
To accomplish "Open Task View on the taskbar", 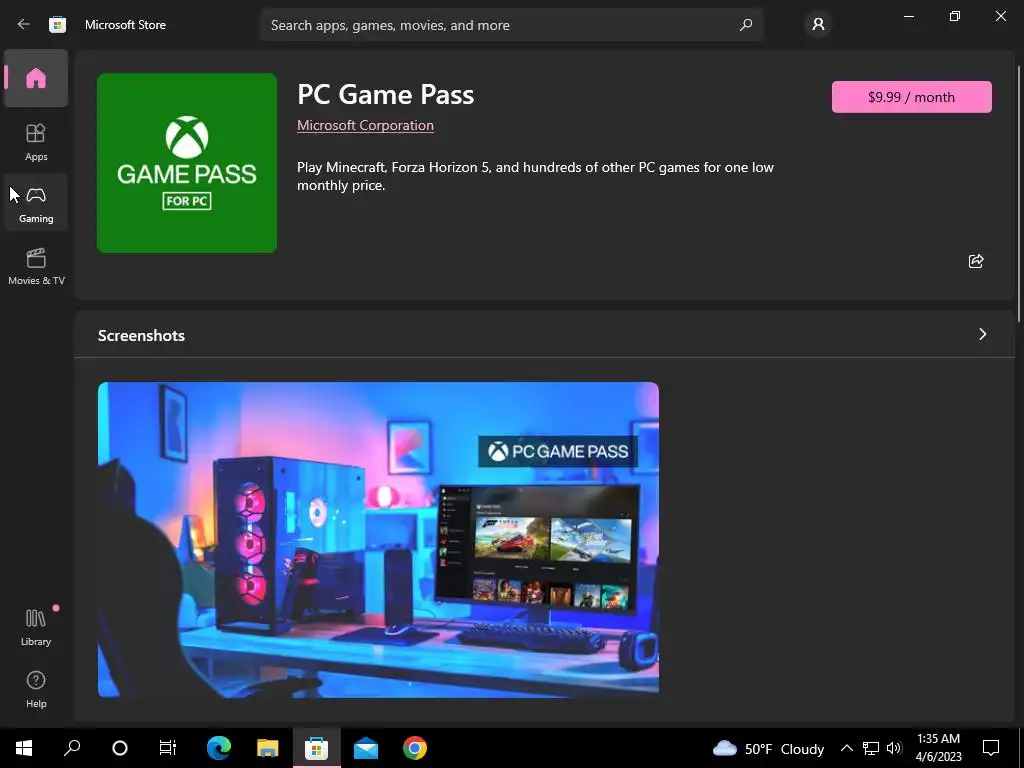I will click(168, 748).
